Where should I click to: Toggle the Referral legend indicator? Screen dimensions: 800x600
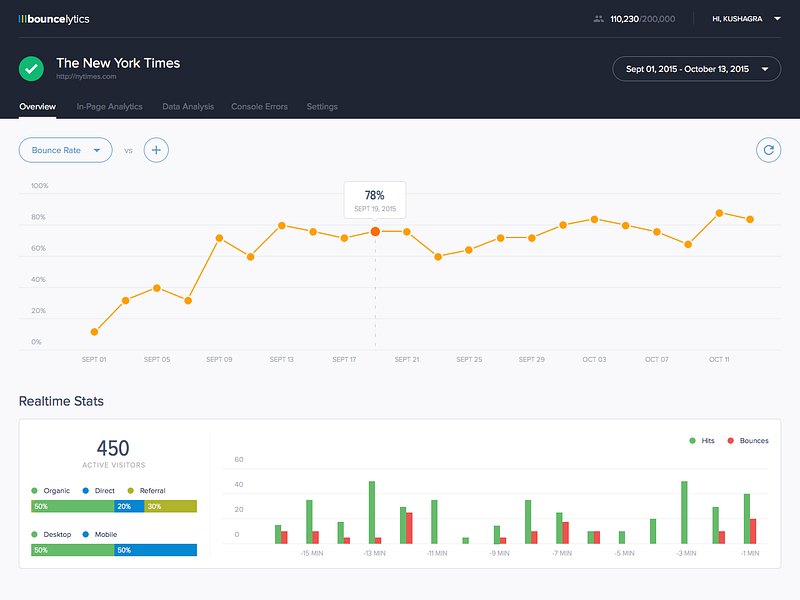[130, 491]
